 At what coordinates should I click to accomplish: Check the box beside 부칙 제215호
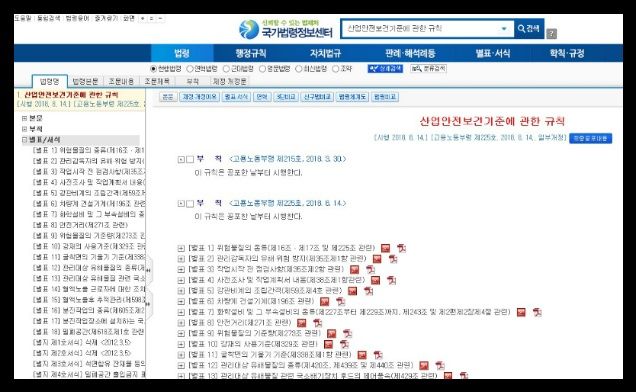(190, 159)
